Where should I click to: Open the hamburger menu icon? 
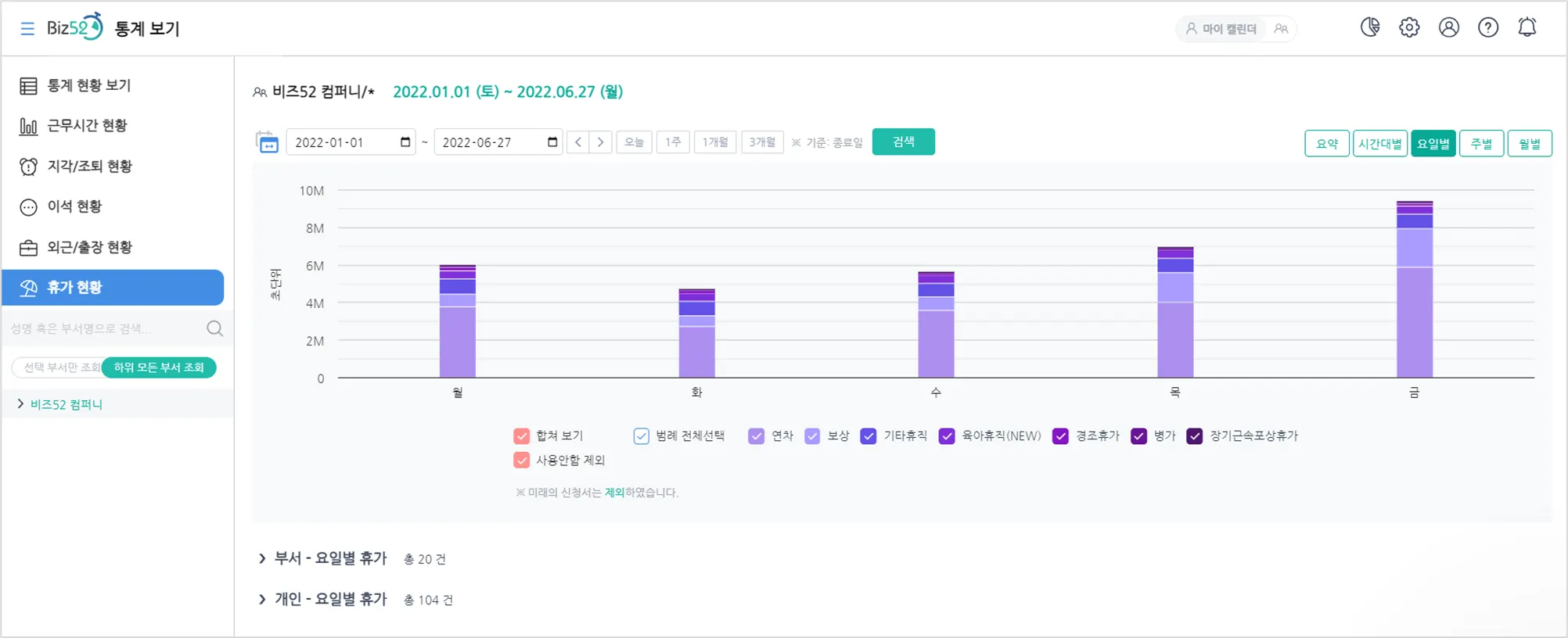click(27, 29)
